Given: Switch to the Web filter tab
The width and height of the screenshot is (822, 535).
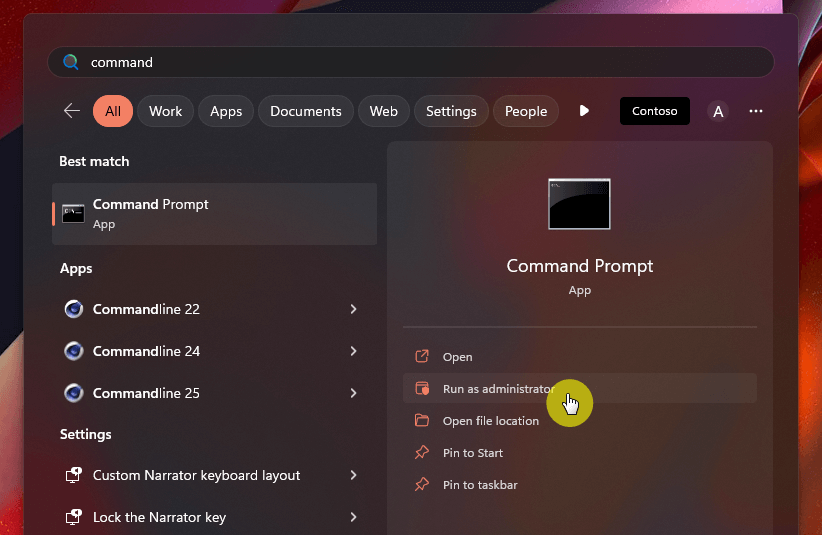Looking at the screenshot, I should 383,111.
